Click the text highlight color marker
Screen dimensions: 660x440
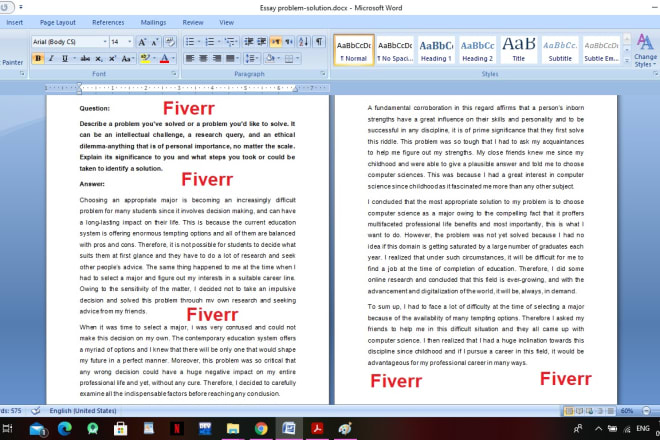[x=145, y=59]
